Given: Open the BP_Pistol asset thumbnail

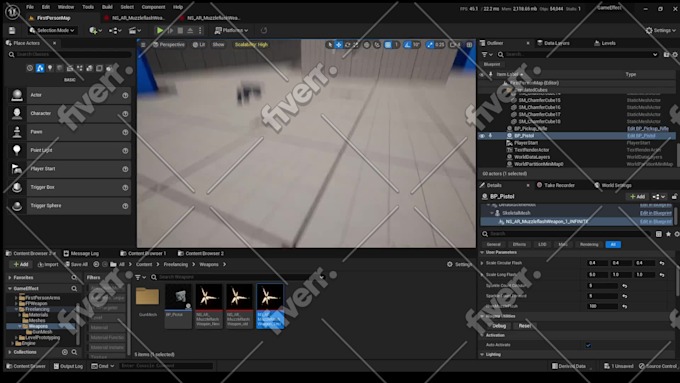Looking at the screenshot, I should [178, 298].
